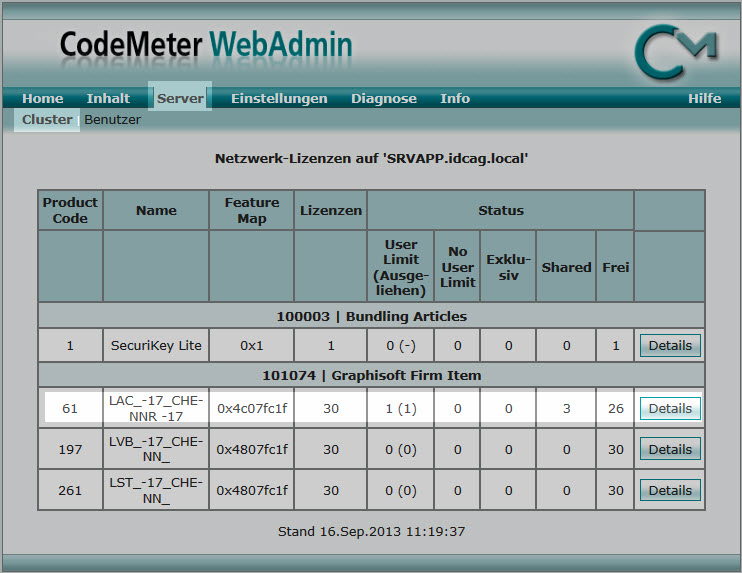Switch to the Cluster sub-tab
742x573 pixels.
click(x=47, y=120)
